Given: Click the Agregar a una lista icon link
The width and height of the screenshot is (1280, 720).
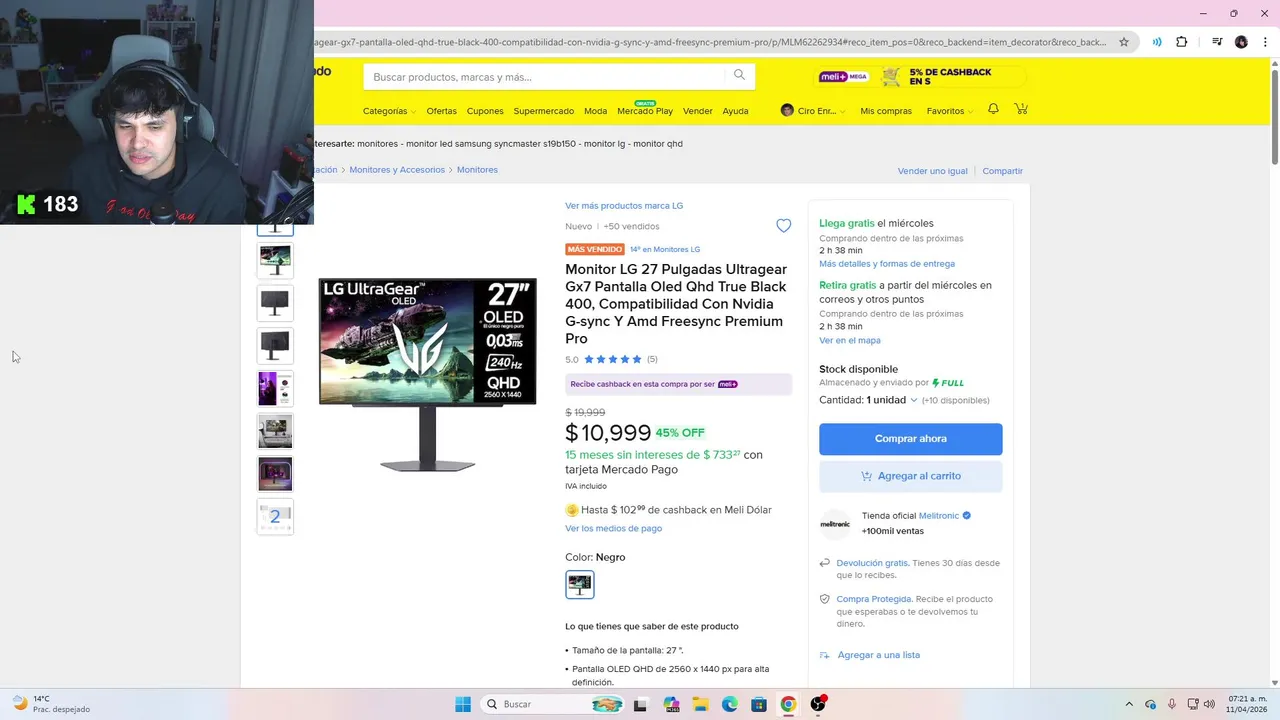Looking at the screenshot, I should tap(870, 655).
